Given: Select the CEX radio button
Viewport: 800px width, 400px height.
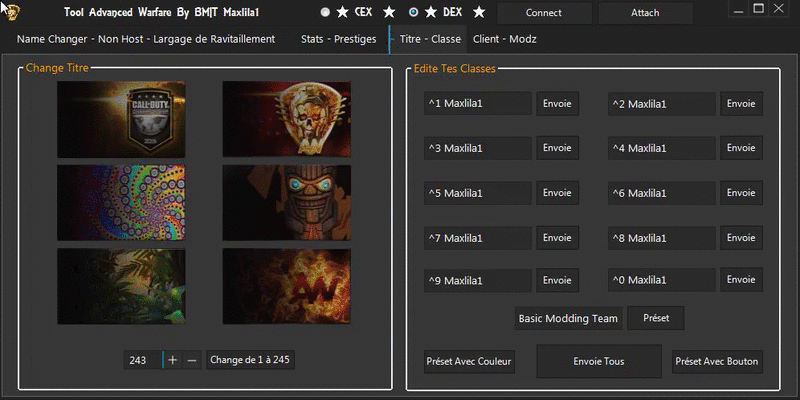Looking at the screenshot, I should pos(326,13).
